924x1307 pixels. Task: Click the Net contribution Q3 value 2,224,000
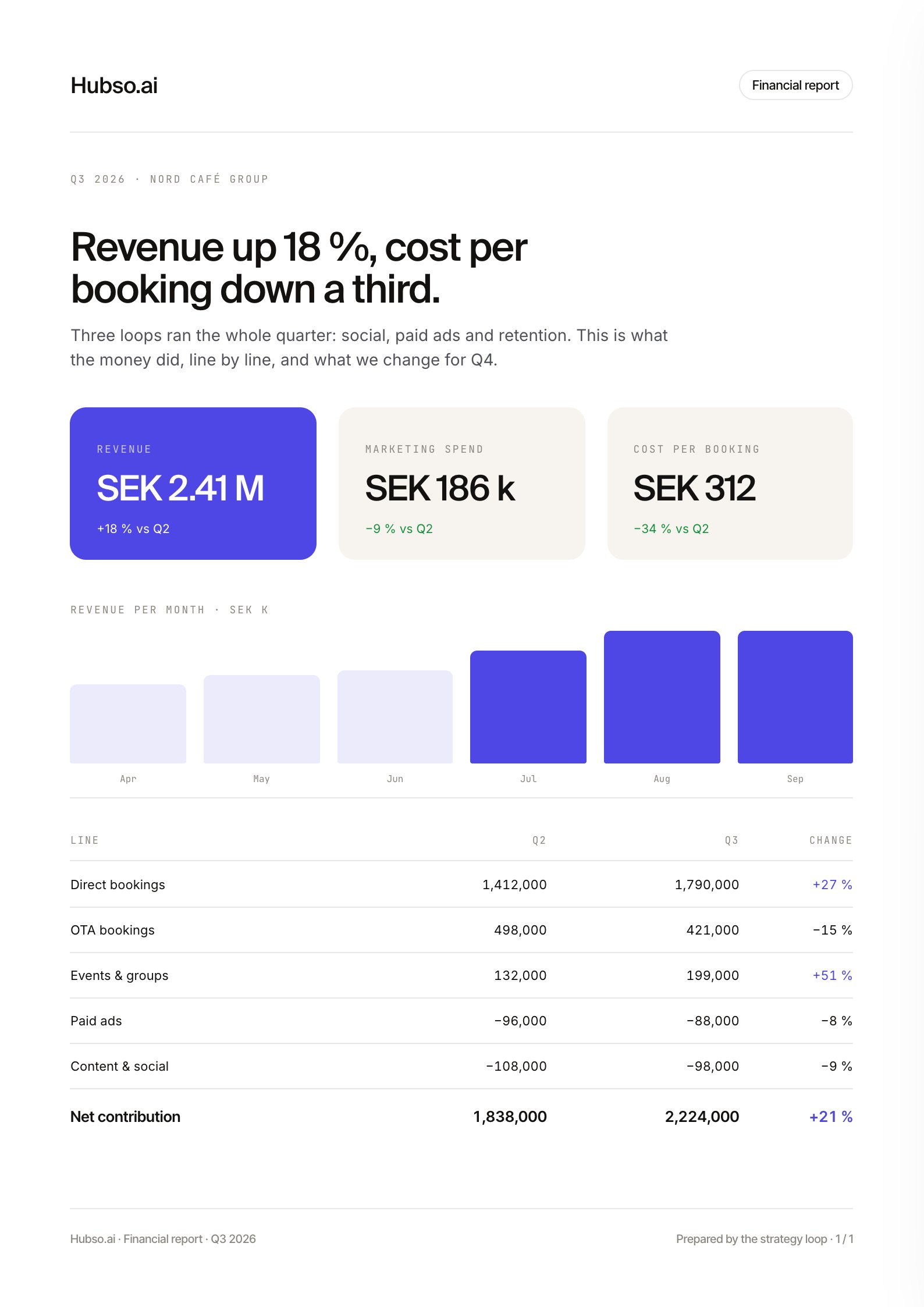[x=702, y=1117]
